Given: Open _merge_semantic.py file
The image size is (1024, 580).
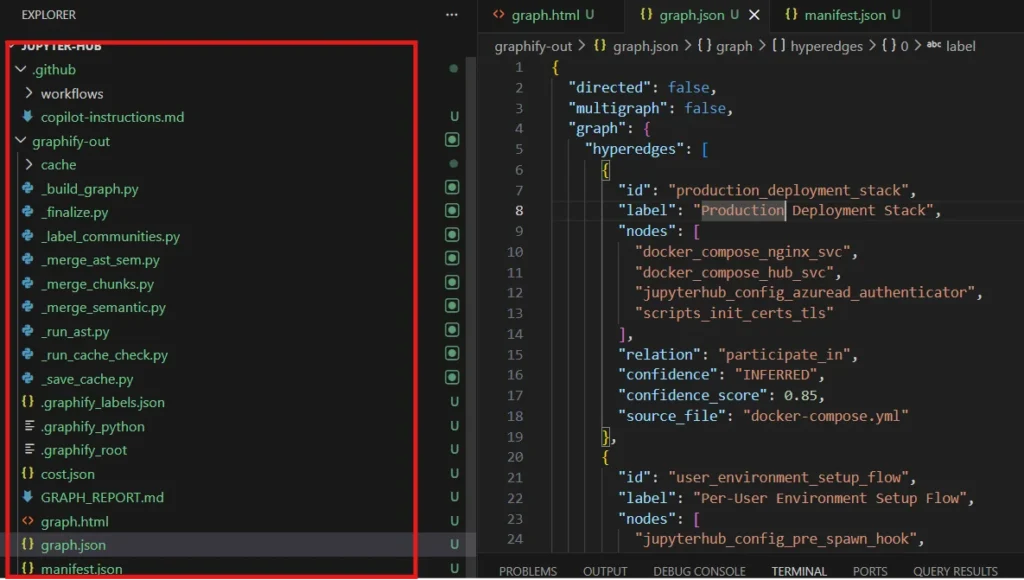Looking at the screenshot, I should coord(103,308).
